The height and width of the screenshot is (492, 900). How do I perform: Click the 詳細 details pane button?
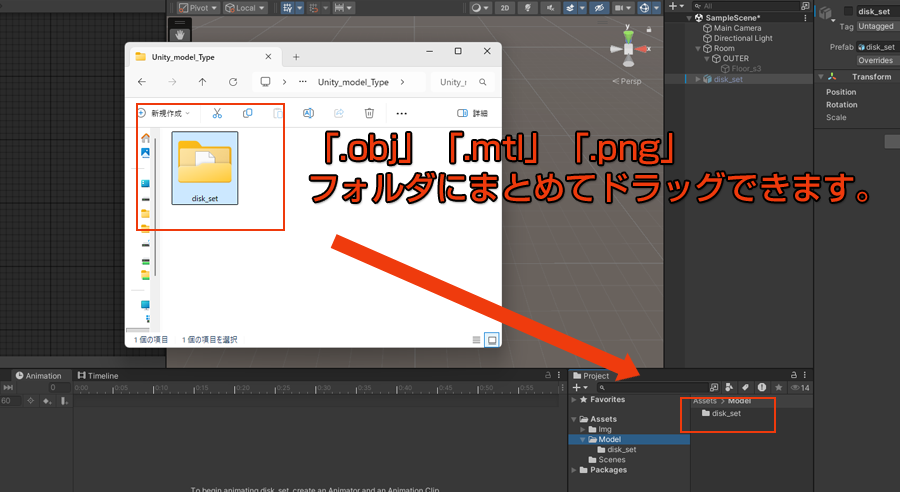click(472, 114)
